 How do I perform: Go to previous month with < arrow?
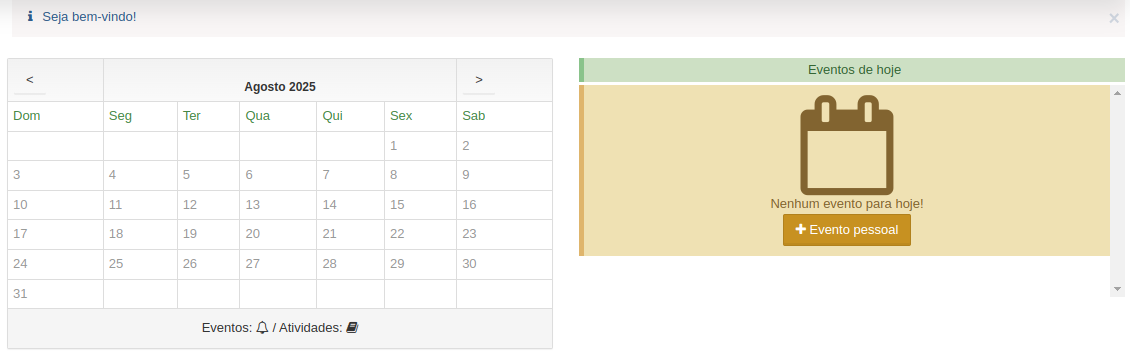30,80
